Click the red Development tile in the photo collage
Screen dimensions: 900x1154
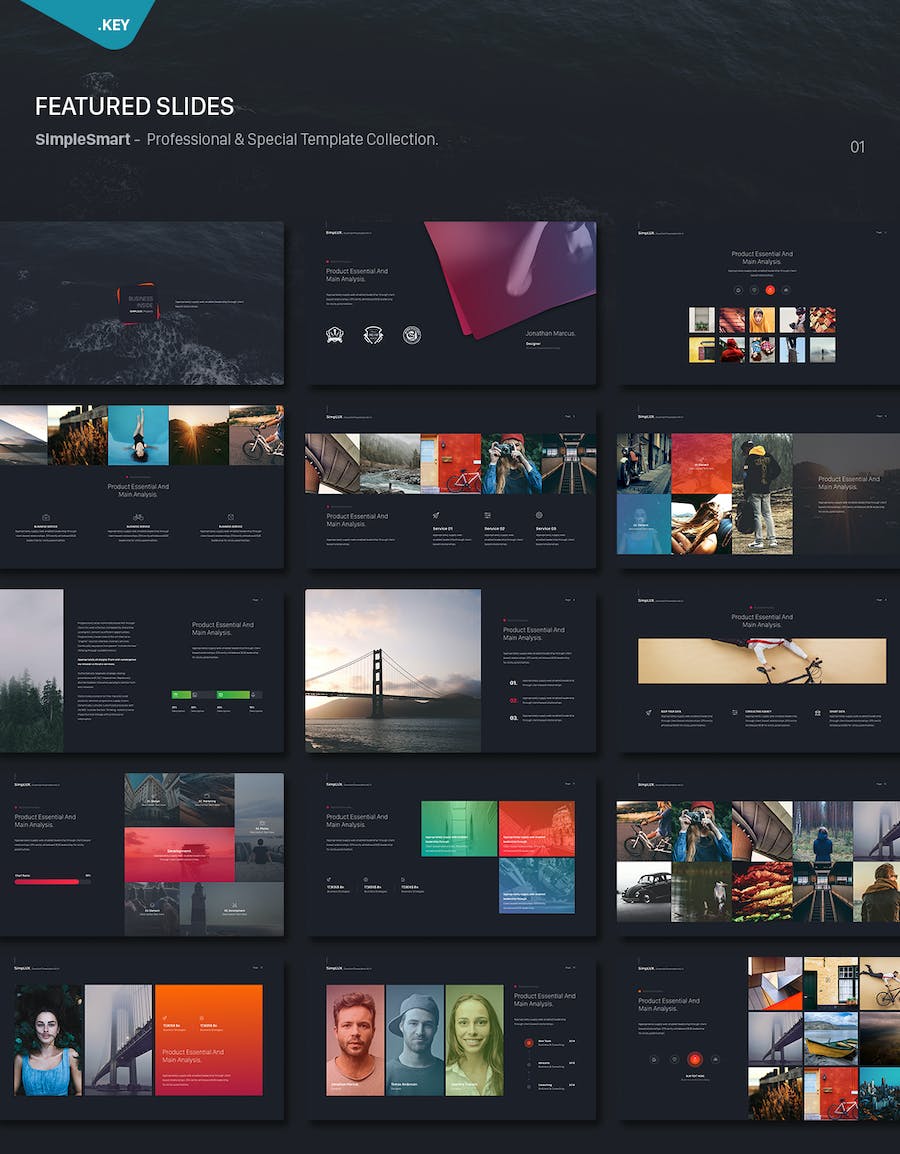[x=179, y=854]
